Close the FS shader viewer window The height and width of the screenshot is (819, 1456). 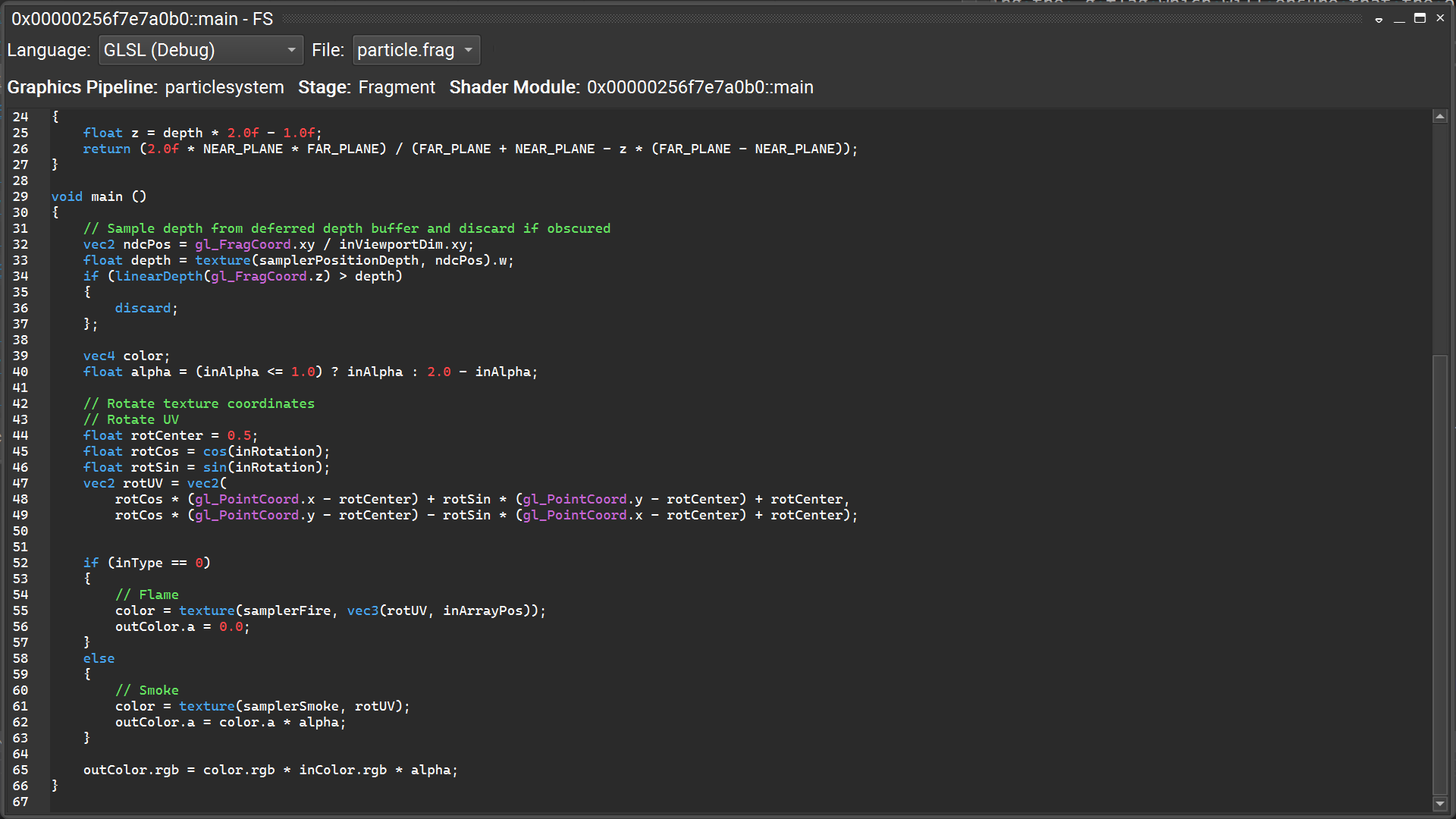[1440, 17]
